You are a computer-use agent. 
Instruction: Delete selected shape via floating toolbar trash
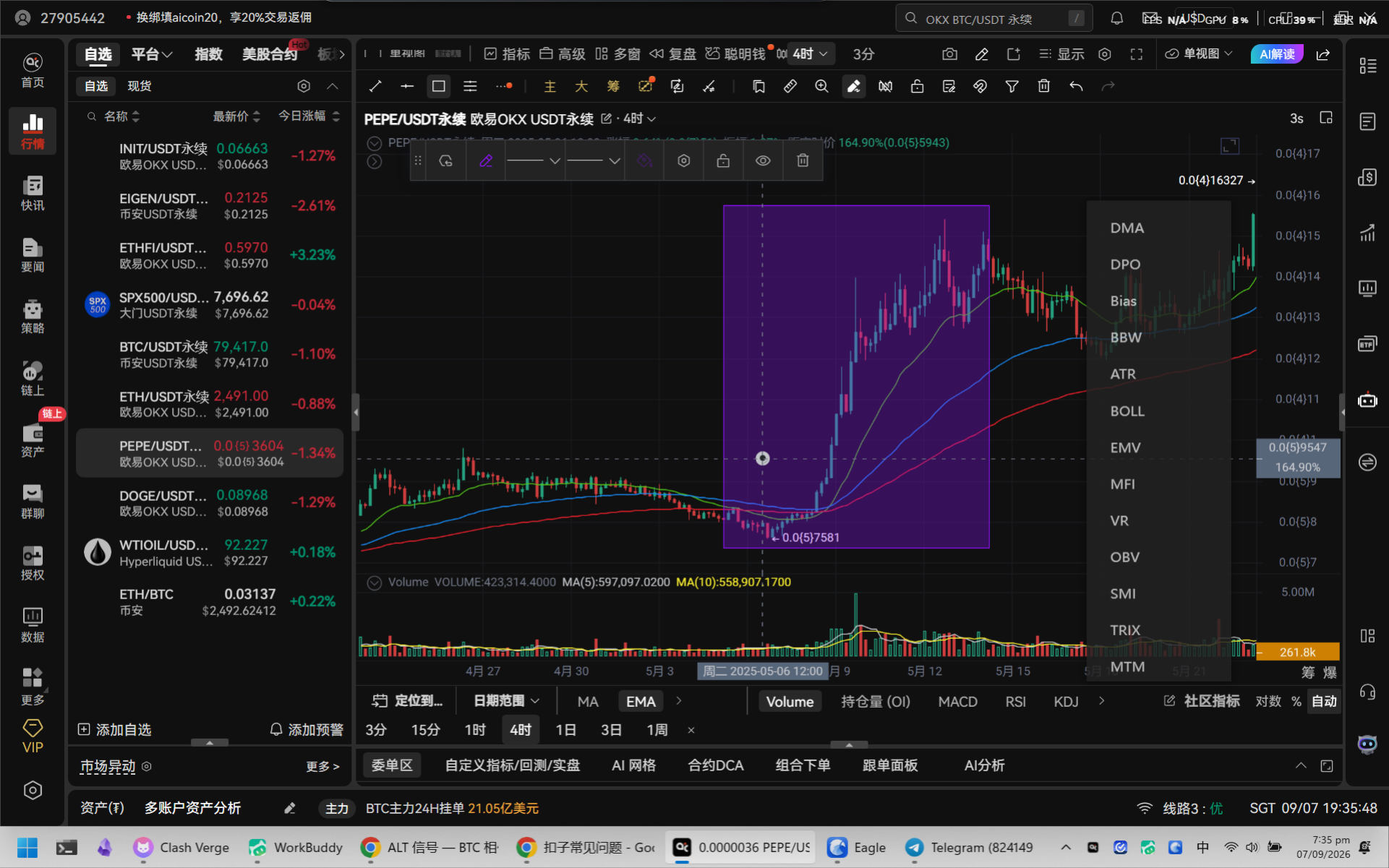[803, 160]
